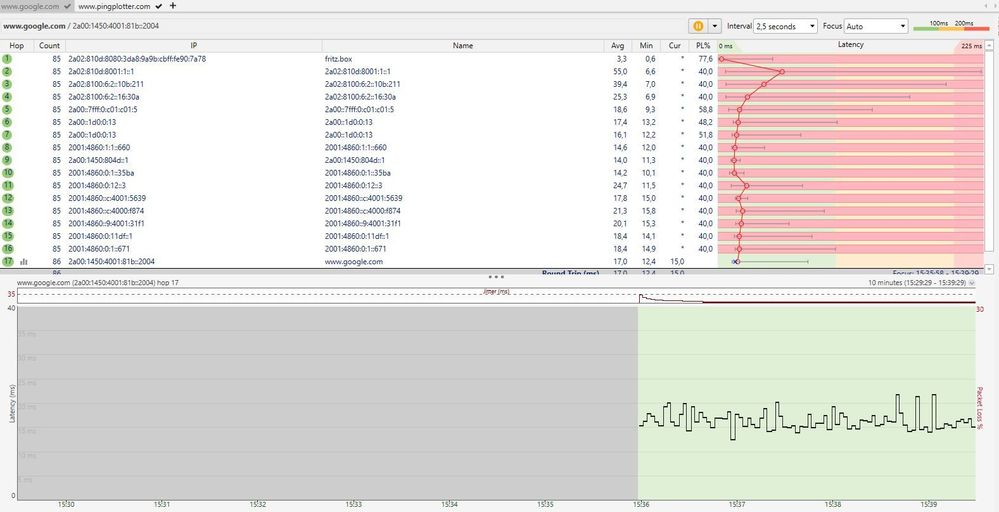The height and width of the screenshot is (512, 999).
Task: Sort by the Count column header
Action: click(49, 46)
